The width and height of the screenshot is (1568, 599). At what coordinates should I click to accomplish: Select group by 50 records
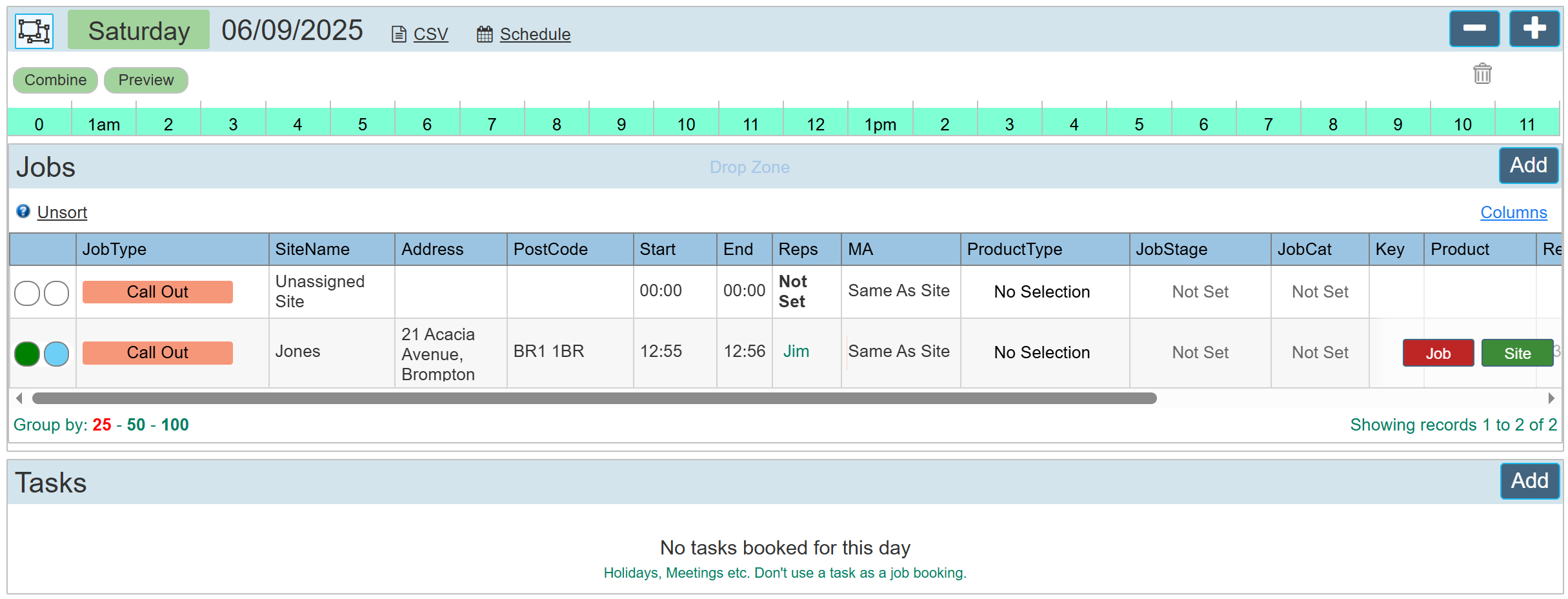tap(136, 425)
